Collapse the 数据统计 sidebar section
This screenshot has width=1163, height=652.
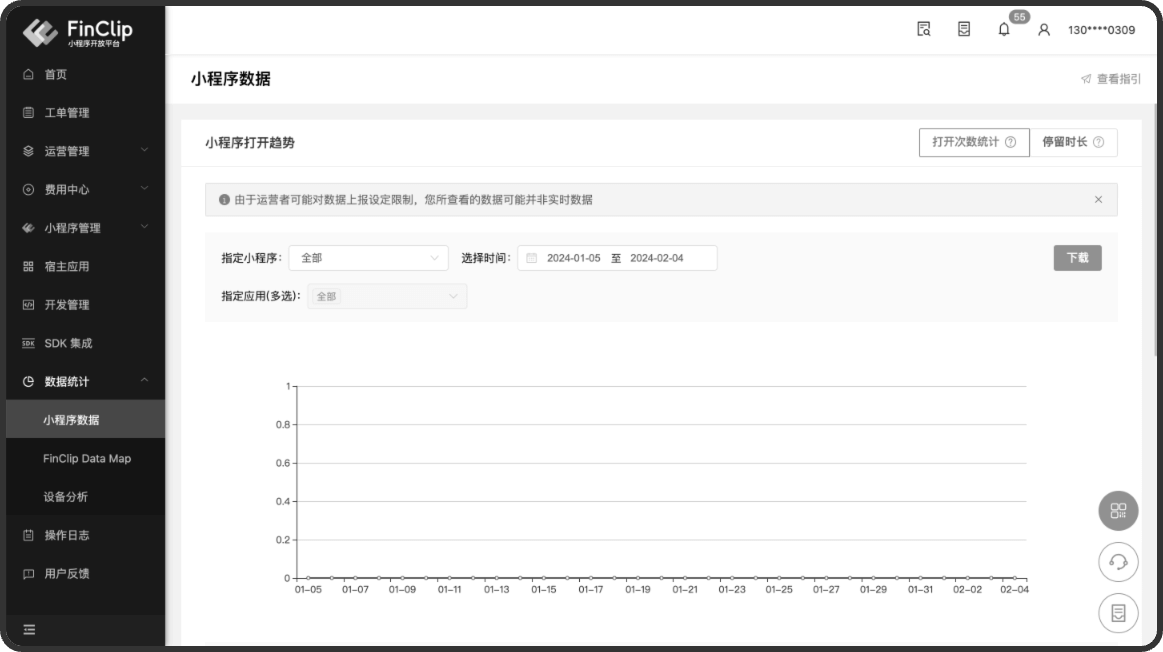click(x=83, y=381)
